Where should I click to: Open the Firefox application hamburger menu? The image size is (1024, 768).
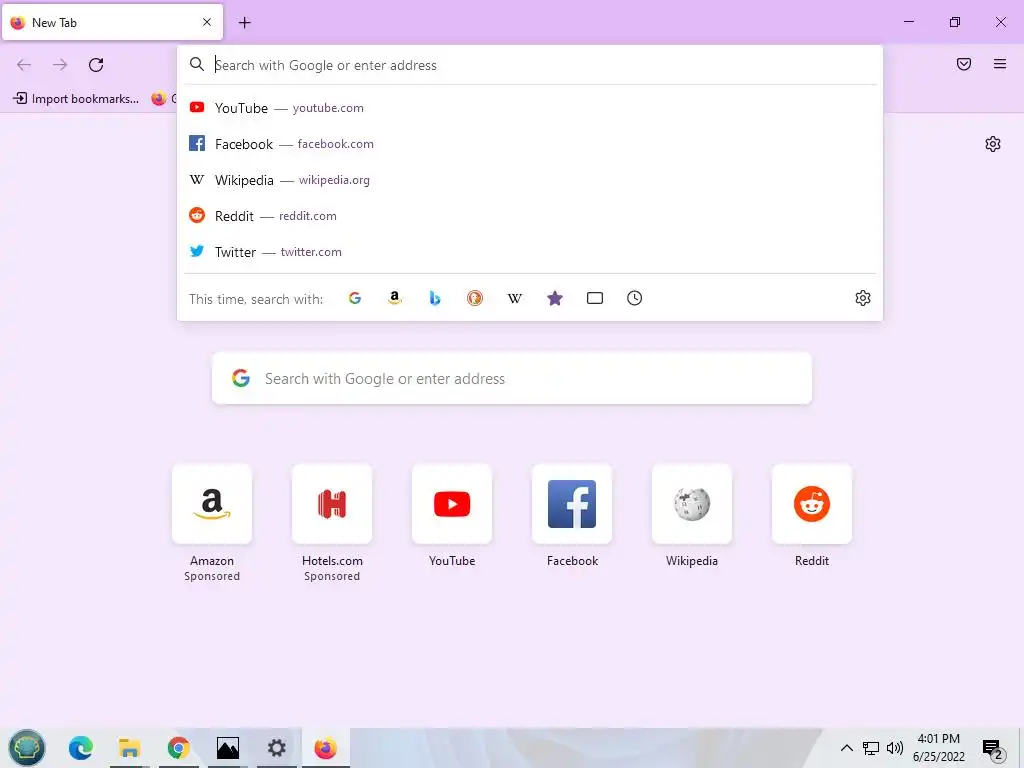[x=999, y=64]
